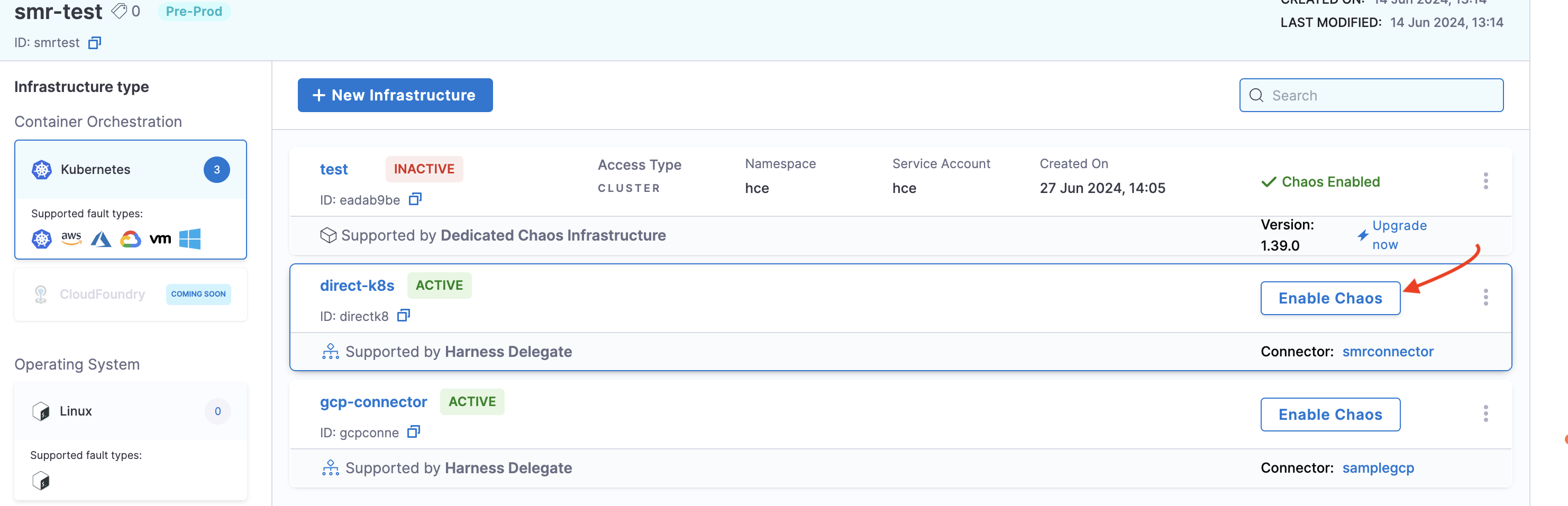Copy the smrtest environment ID
Viewport: 1568px width, 506px height.
pos(94,43)
